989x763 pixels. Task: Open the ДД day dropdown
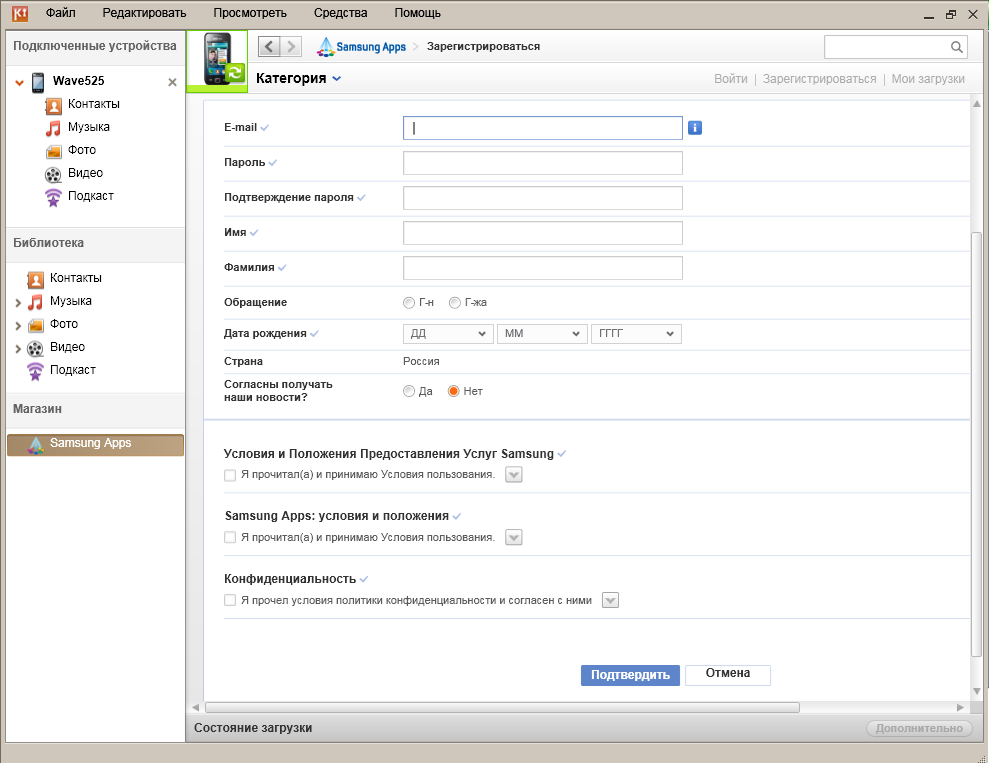448,334
